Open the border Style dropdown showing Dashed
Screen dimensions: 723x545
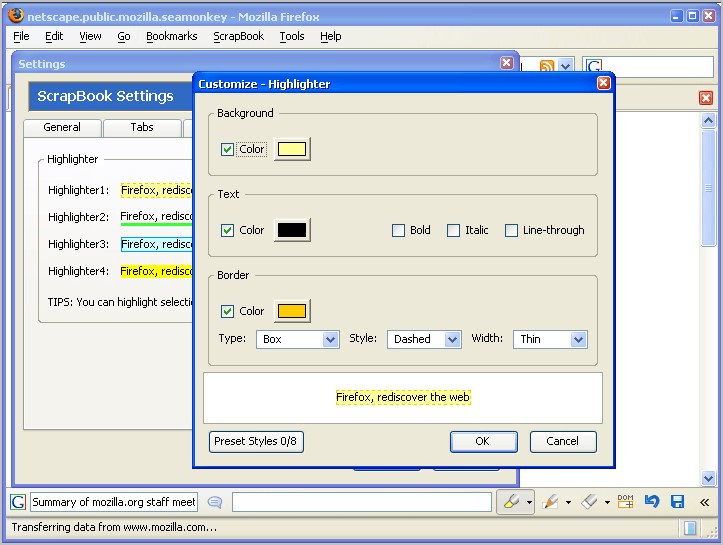(x=424, y=339)
